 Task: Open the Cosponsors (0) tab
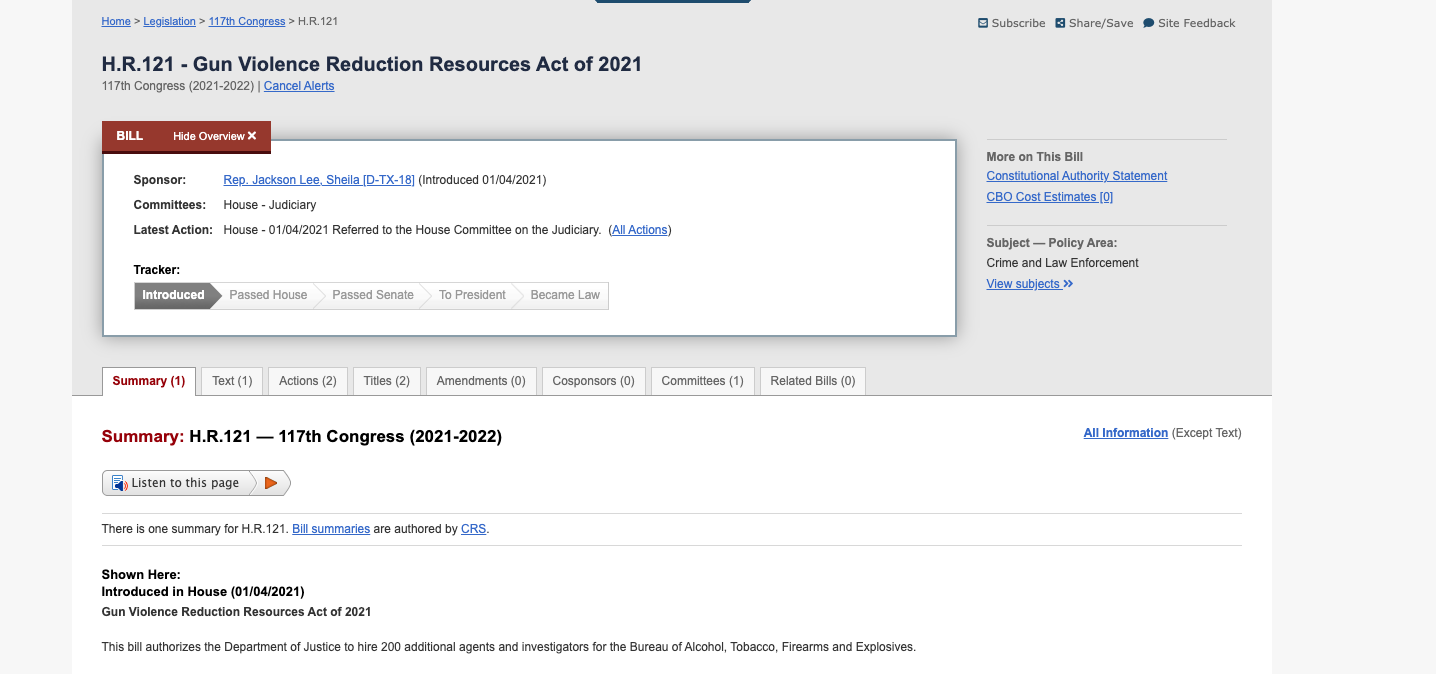click(x=593, y=381)
